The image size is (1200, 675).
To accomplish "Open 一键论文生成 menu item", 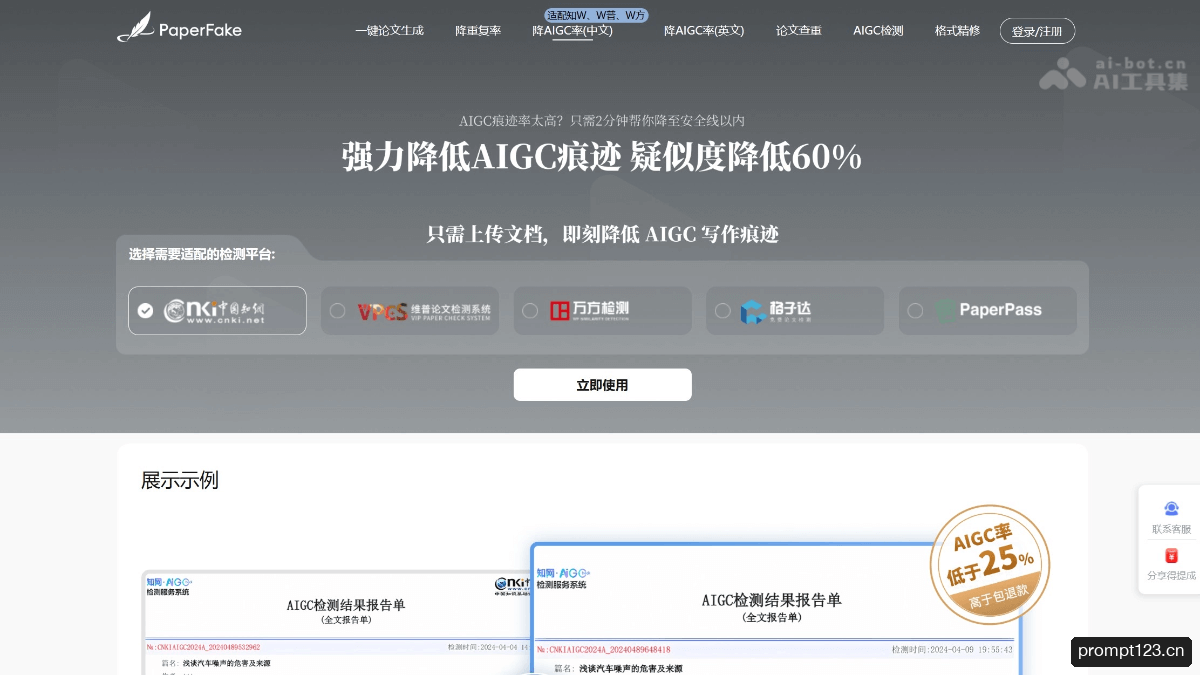I will (390, 31).
